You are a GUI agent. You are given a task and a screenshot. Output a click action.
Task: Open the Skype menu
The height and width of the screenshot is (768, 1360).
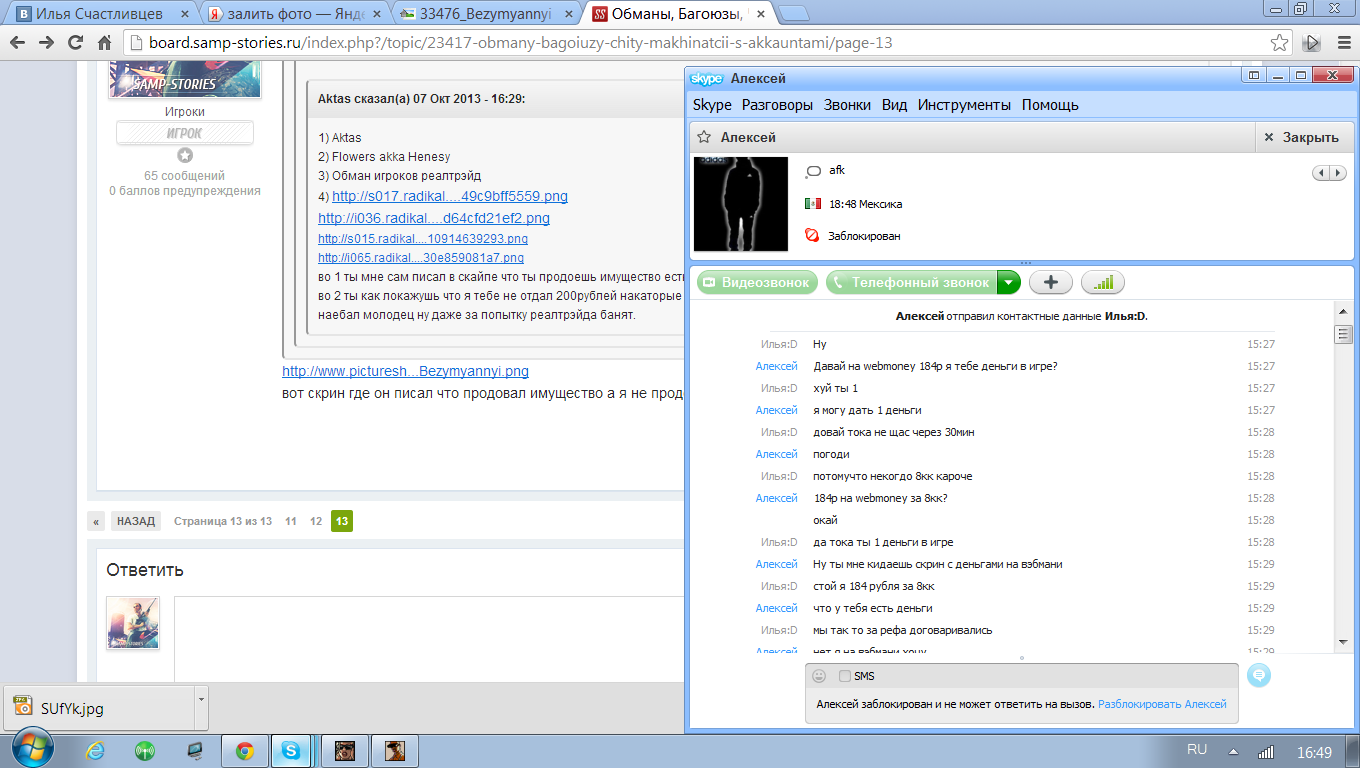tap(712, 105)
